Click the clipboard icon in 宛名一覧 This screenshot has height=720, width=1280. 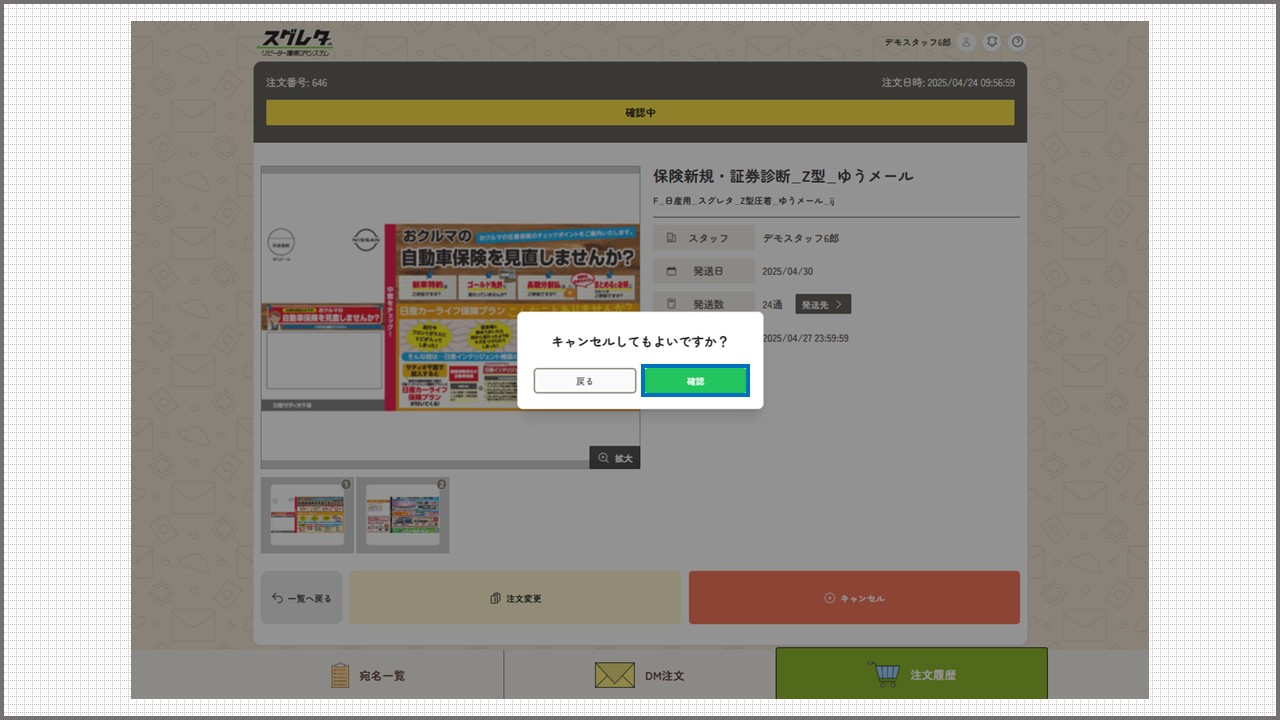pyautogui.click(x=340, y=675)
